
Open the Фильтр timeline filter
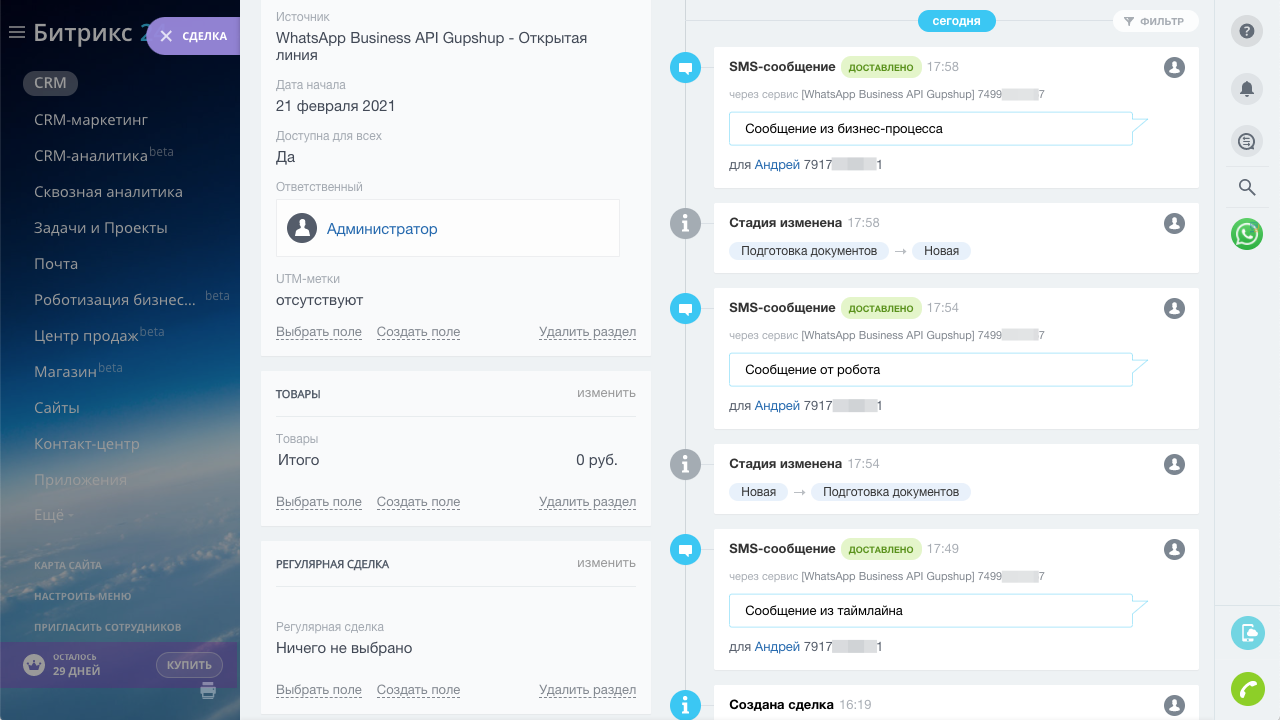(1155, 21)
